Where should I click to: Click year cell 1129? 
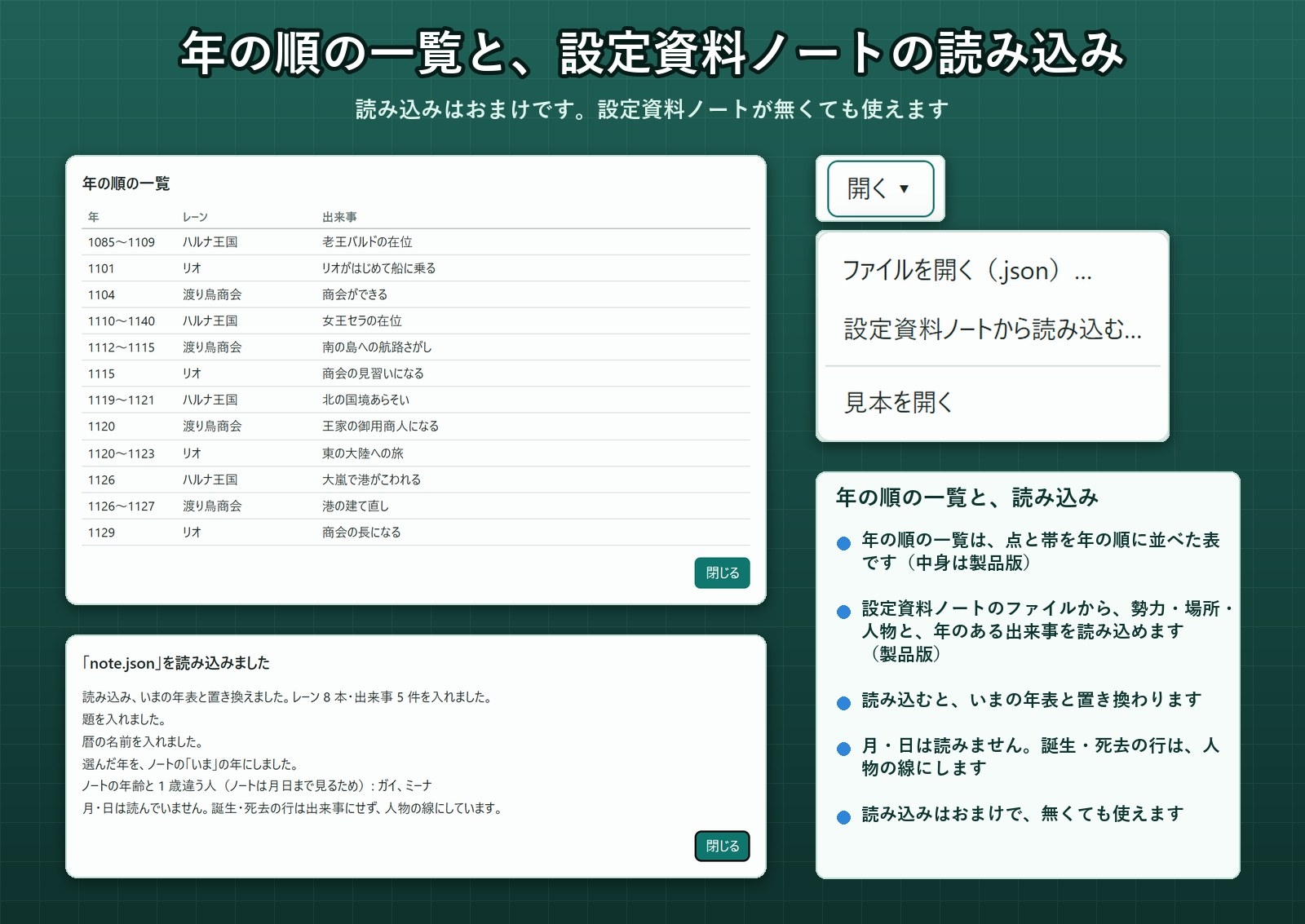click(101, 532)
